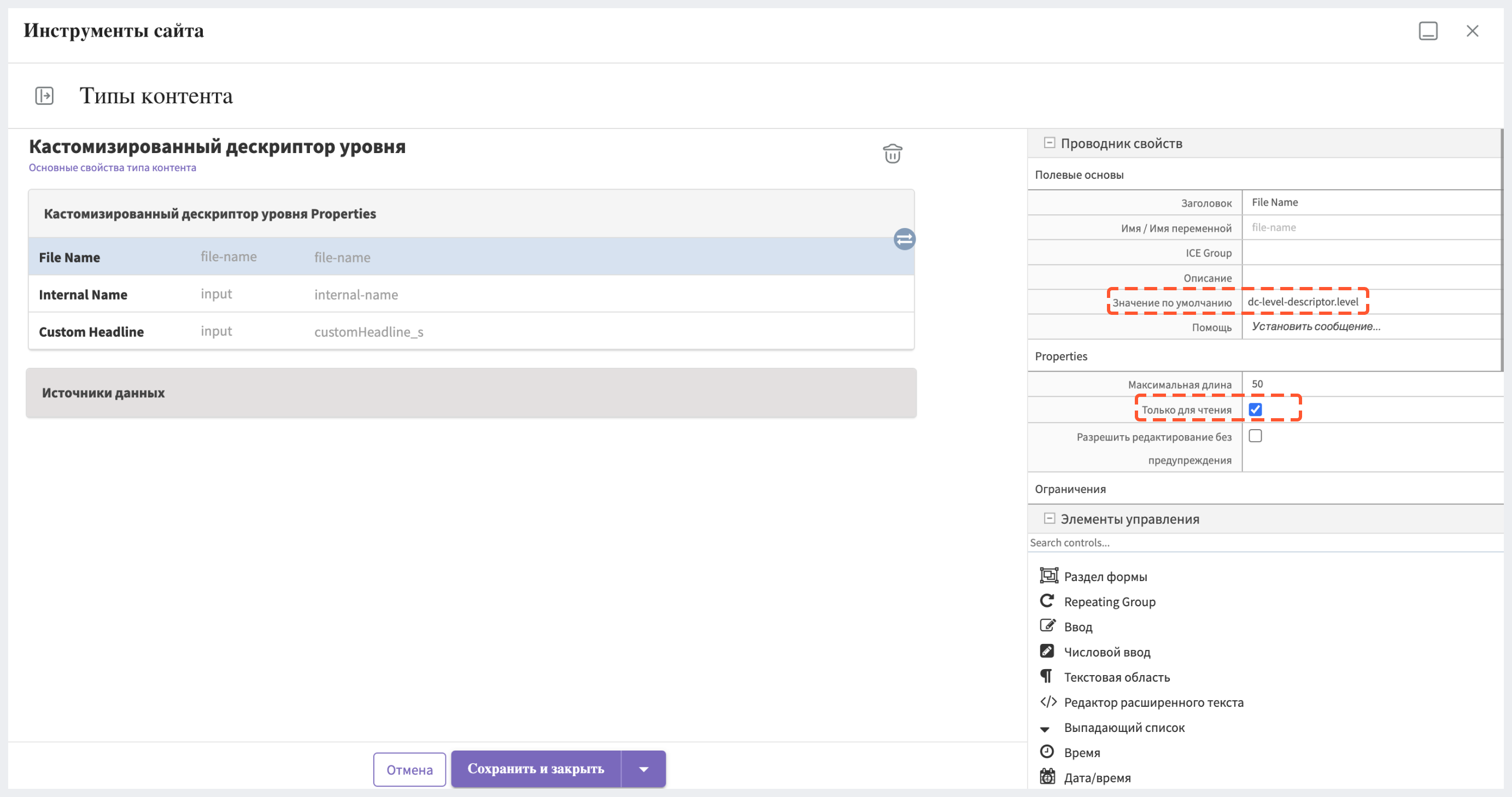The height and width of the screenshot is (797, 1512).
Task: Select the Ввод control icon
Action: coord(1048,625)
